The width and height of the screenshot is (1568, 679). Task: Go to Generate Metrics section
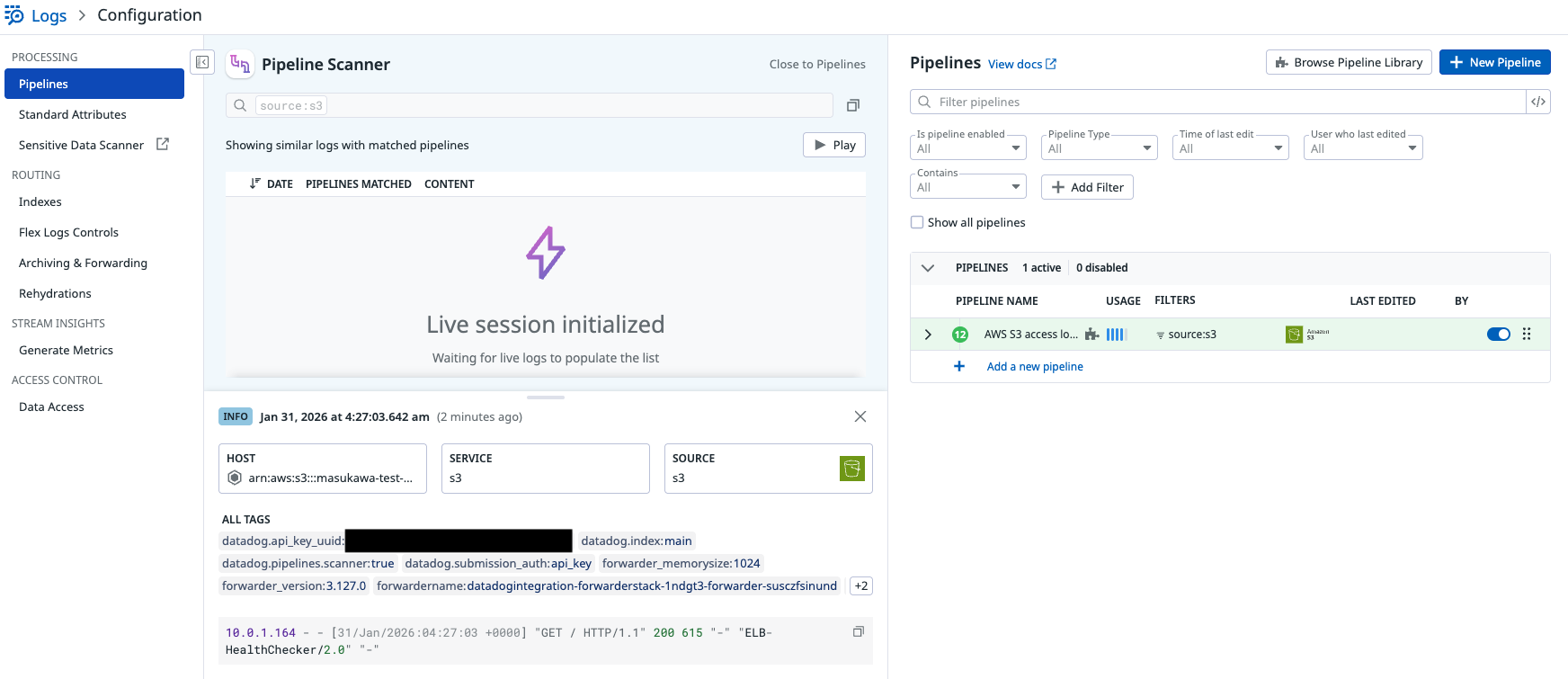66,350
